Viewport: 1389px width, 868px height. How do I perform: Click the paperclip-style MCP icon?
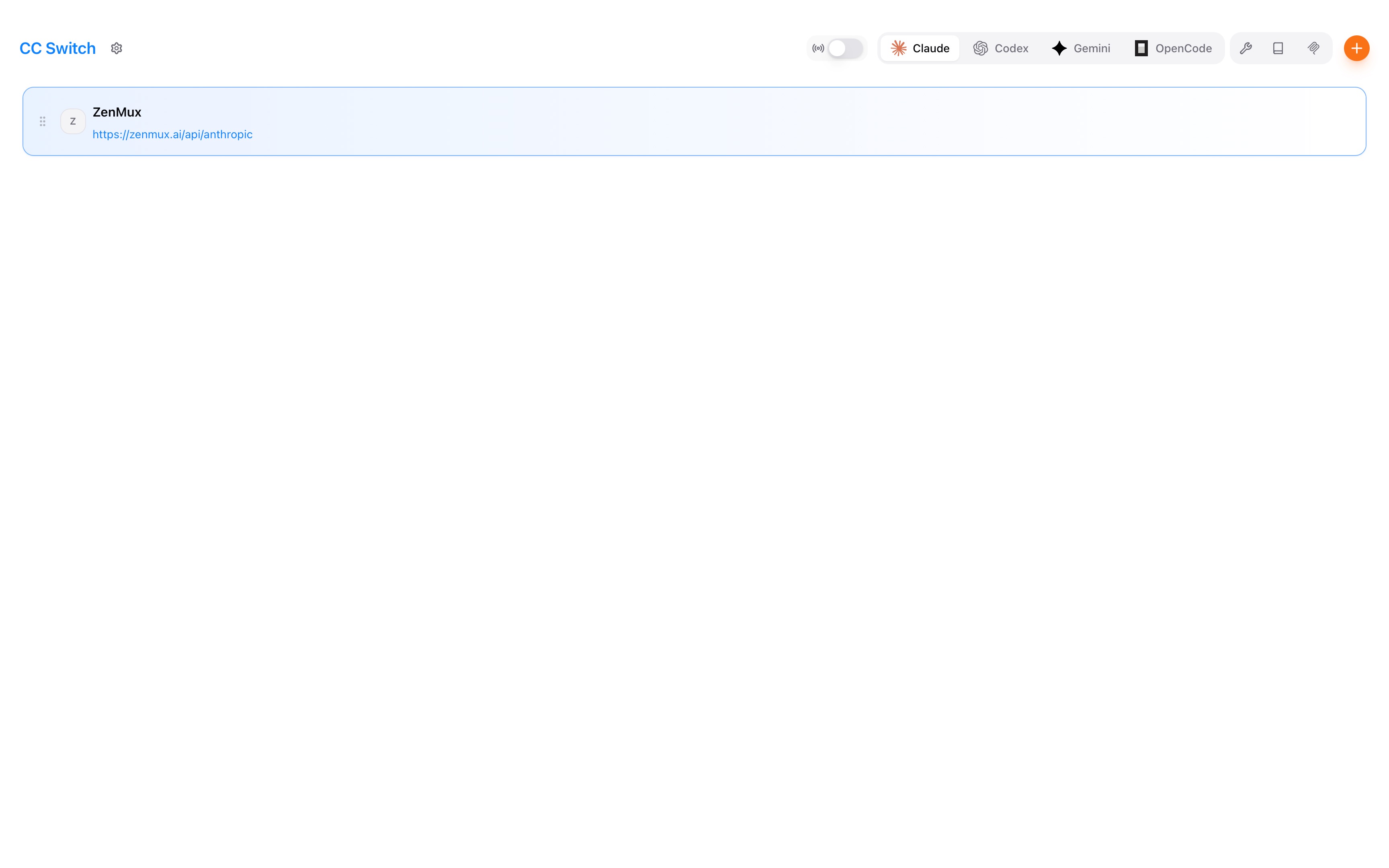click(1313, 48)
